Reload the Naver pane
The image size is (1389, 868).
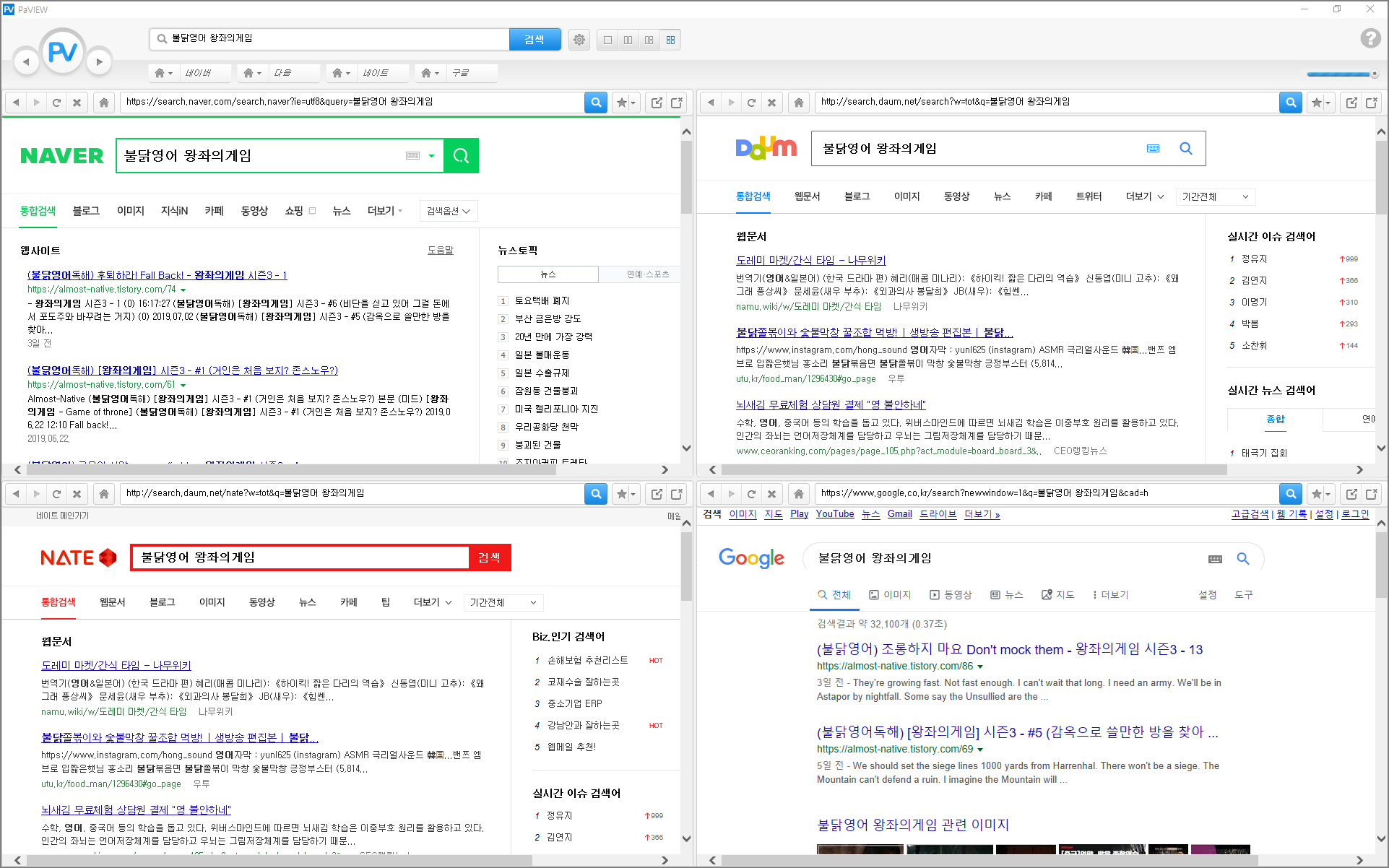click(x=56, y=103)
